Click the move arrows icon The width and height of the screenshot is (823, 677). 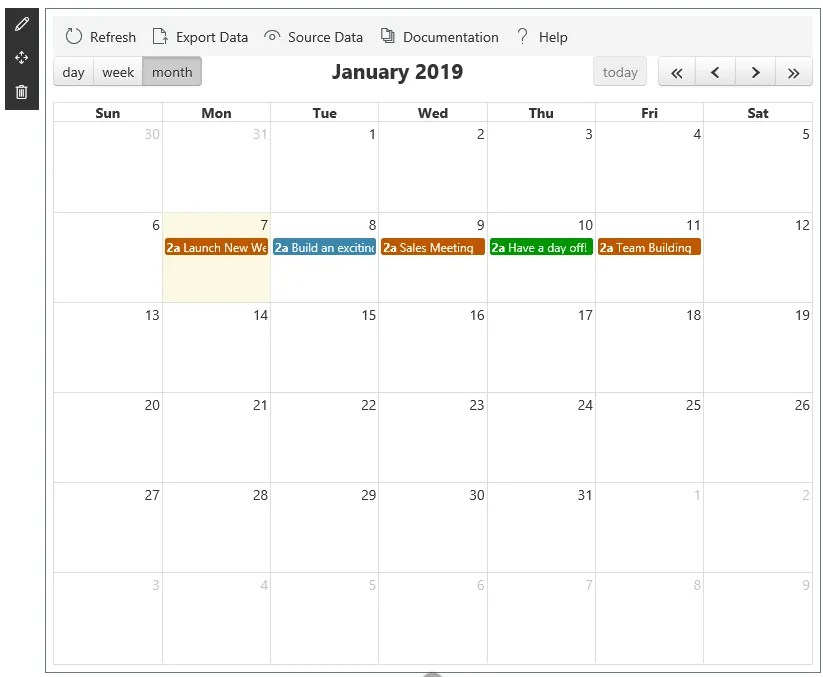coord(22,58)
